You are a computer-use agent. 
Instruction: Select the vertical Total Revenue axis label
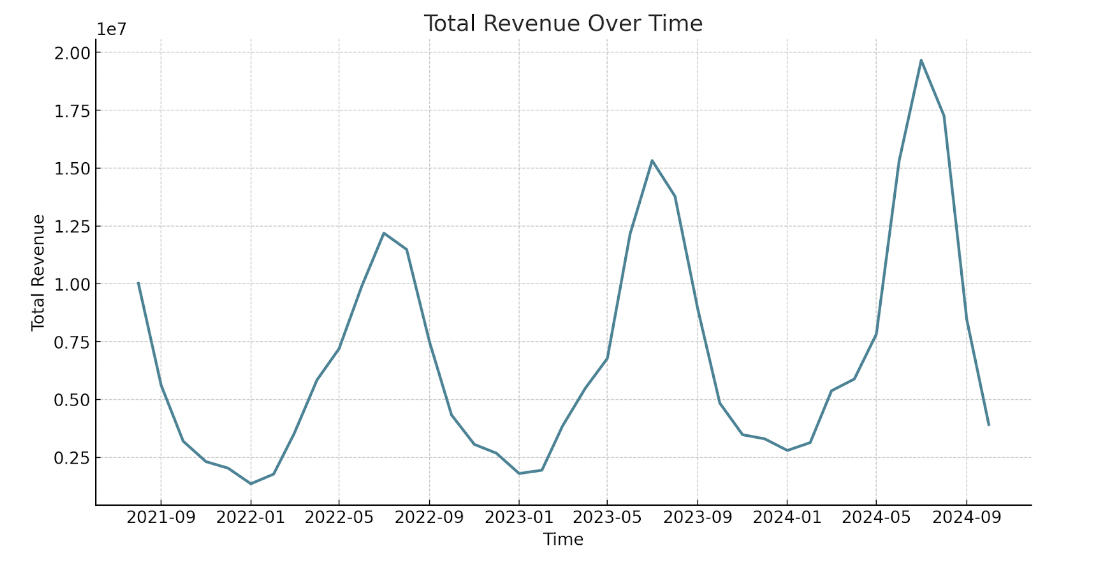[x=39, y=272]
